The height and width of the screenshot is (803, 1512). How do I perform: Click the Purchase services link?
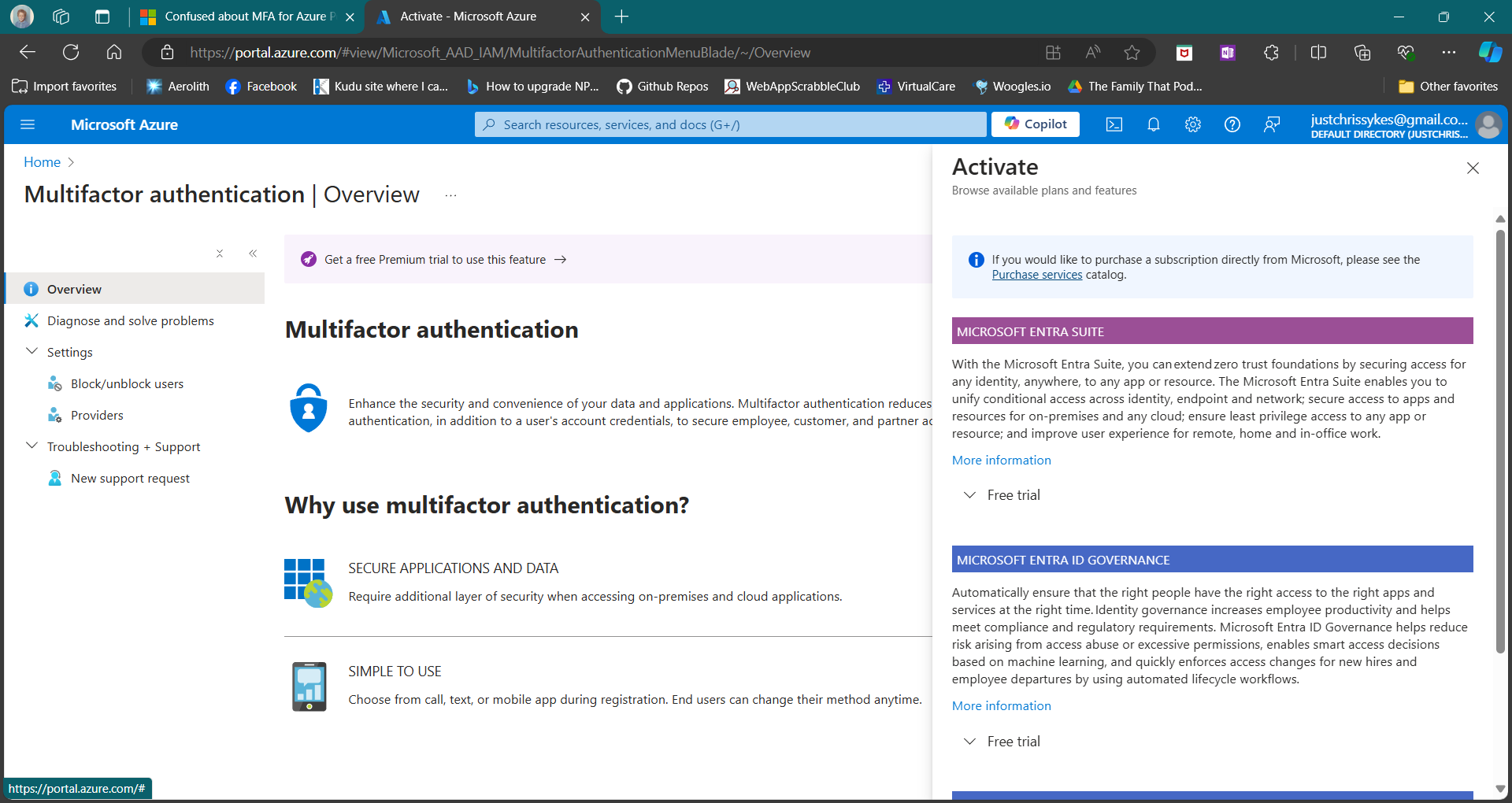coord(1037,275)
